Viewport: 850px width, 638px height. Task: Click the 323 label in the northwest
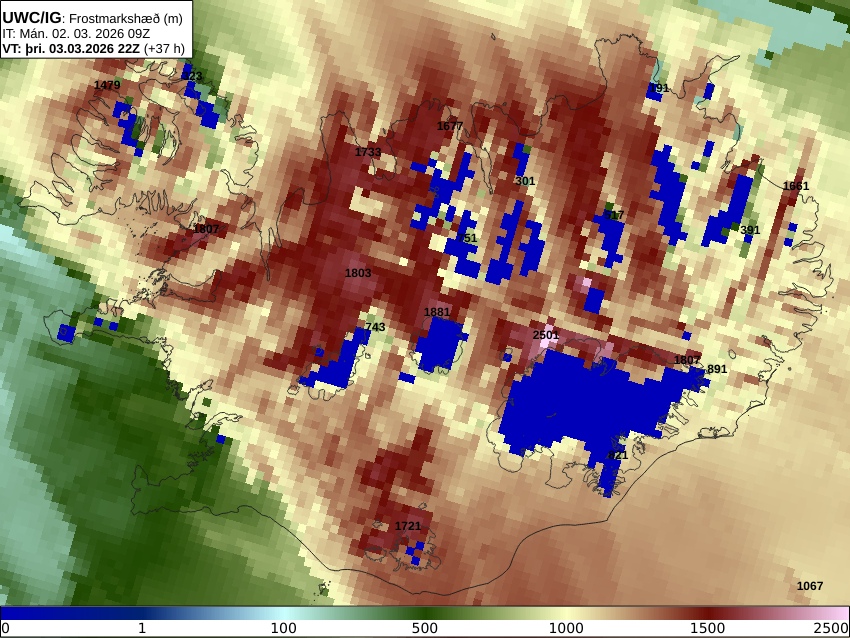tap(192, 76)
